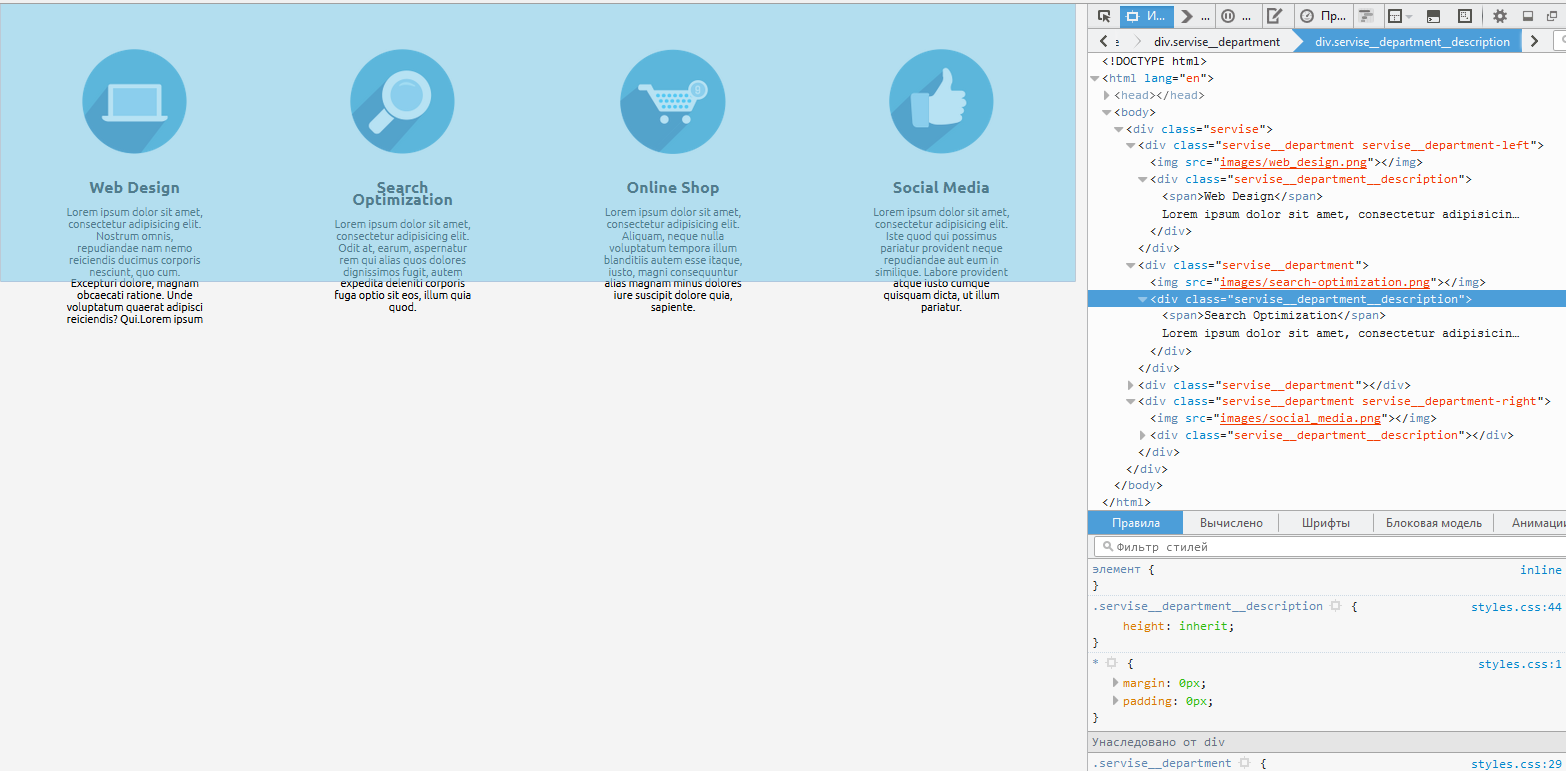
Task: Open images/search-optimization.png source link
Action: pos(1325,282)
